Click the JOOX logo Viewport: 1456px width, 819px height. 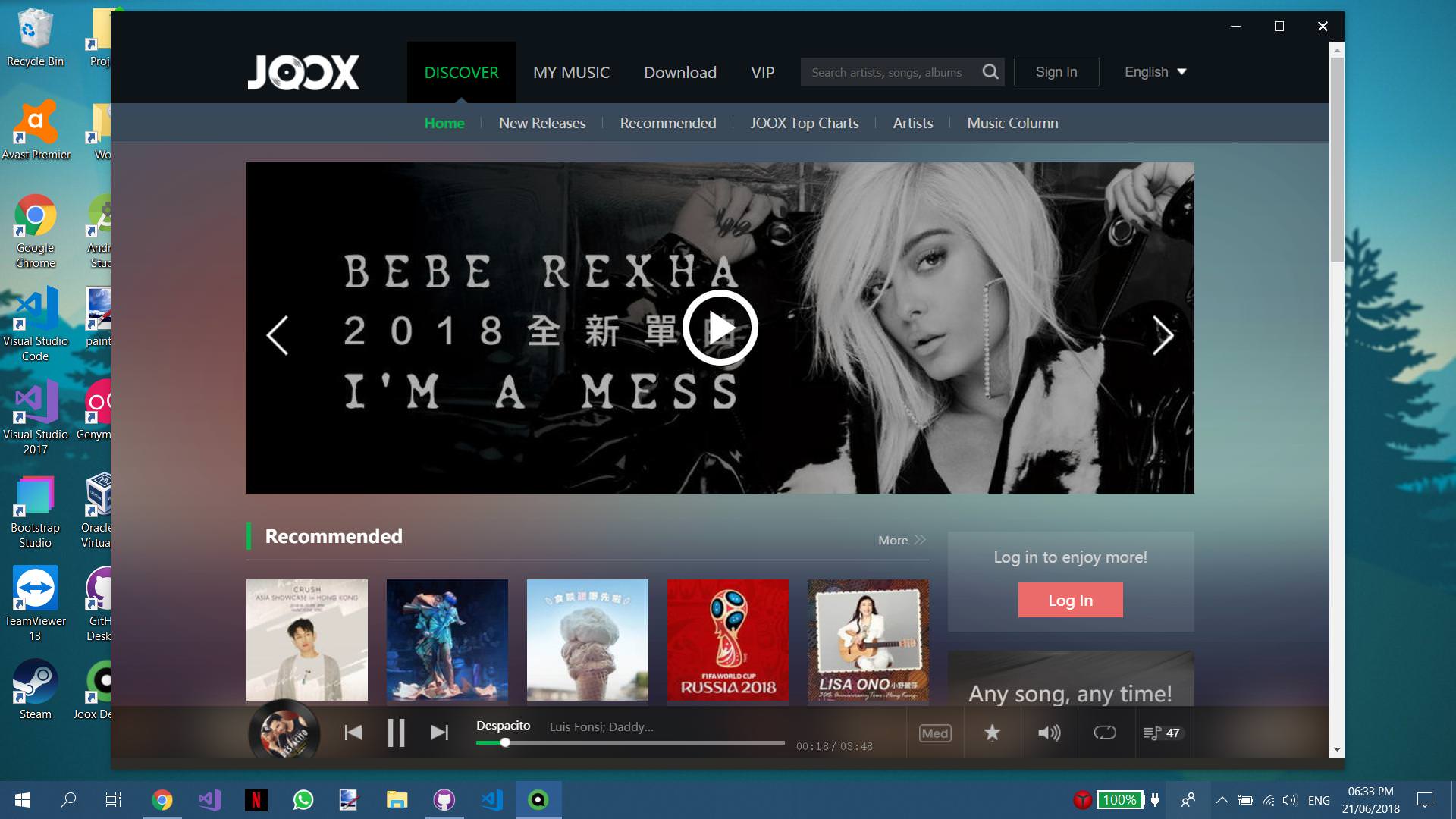(303, 72)
